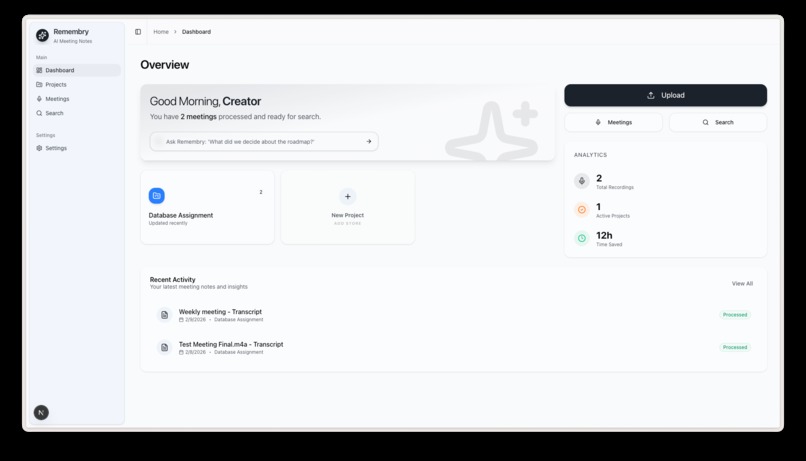The width and height of the screenshot is (806, 461).
Task: Click document icon of Weekly meeting transcript
Action: pos(164,315)
